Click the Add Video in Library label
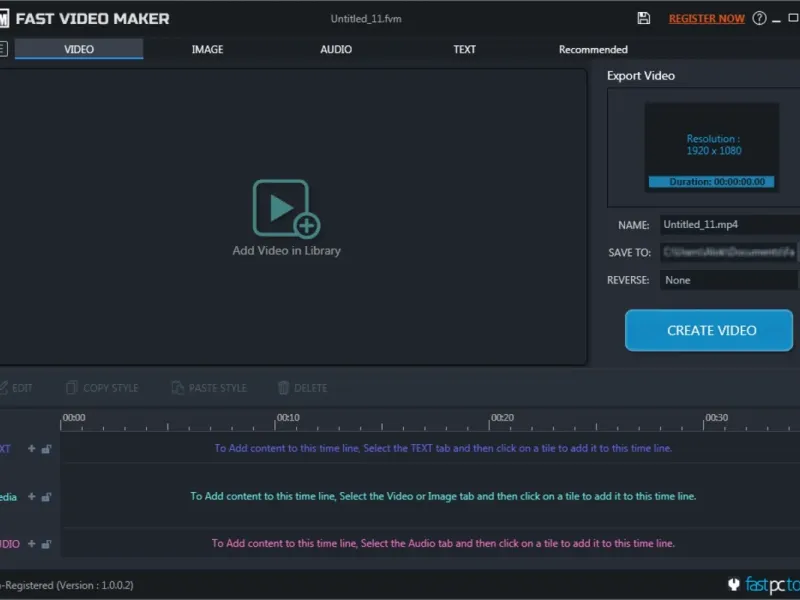The width and height of the screenshot is (800, 600). [286, 251]
